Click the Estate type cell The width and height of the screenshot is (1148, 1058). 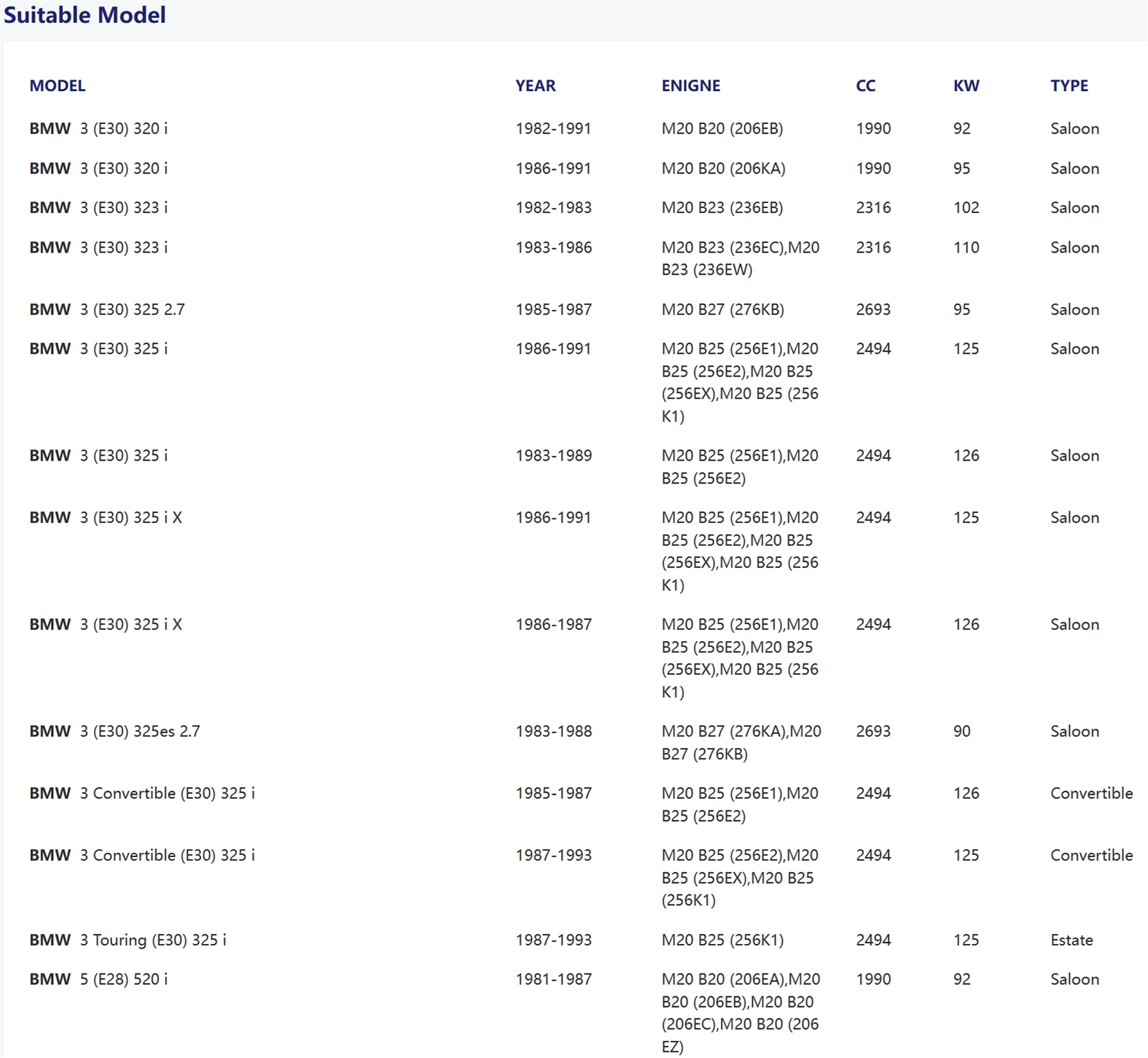point(1072,940)
